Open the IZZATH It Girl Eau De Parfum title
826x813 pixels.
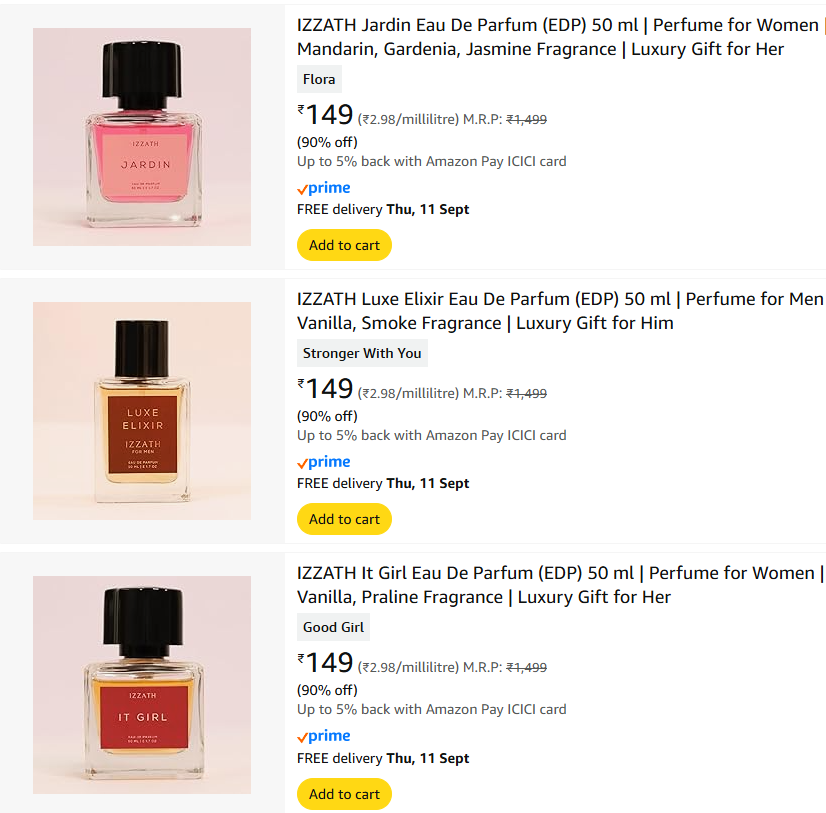(x=559, y=585)
